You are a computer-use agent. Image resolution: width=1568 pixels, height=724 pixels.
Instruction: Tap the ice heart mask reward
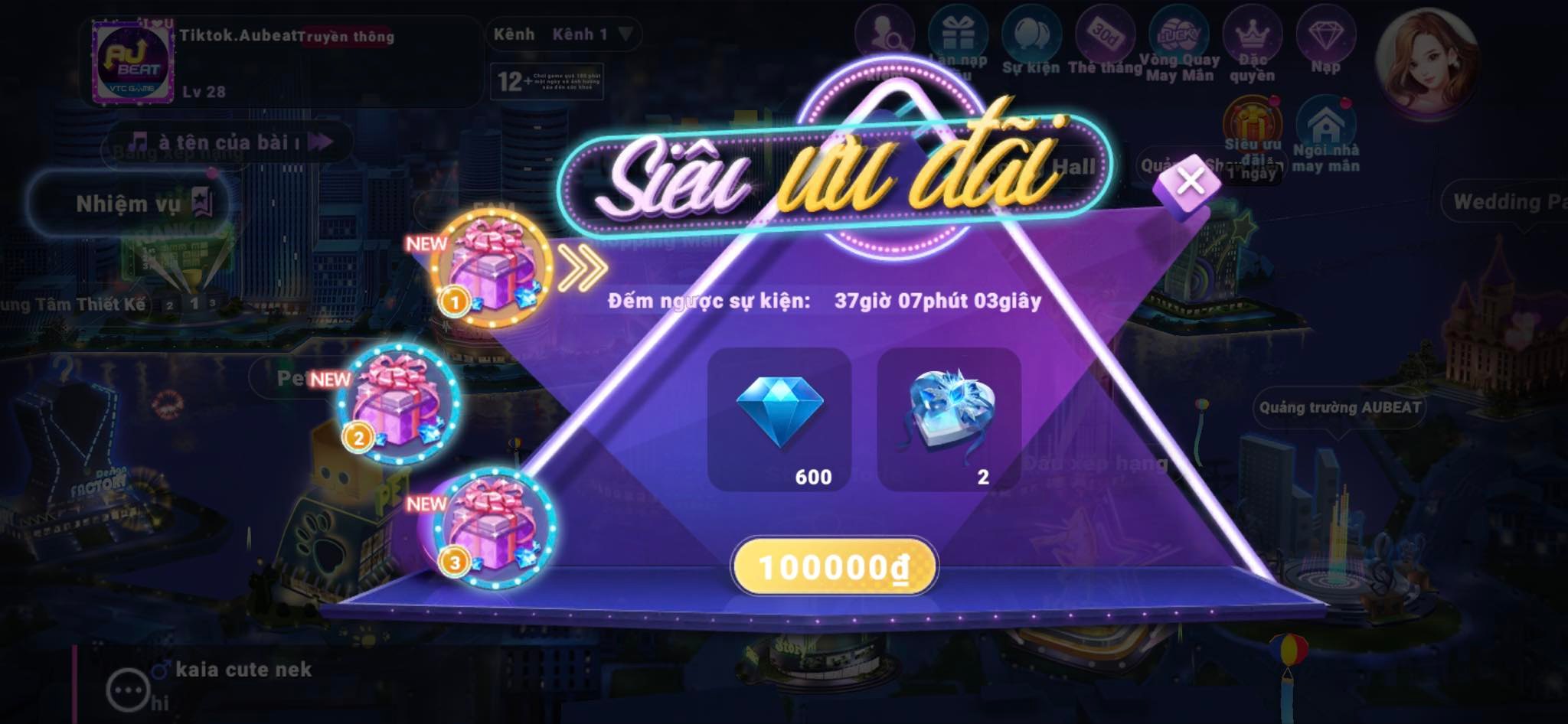click(x=949, y=419)
